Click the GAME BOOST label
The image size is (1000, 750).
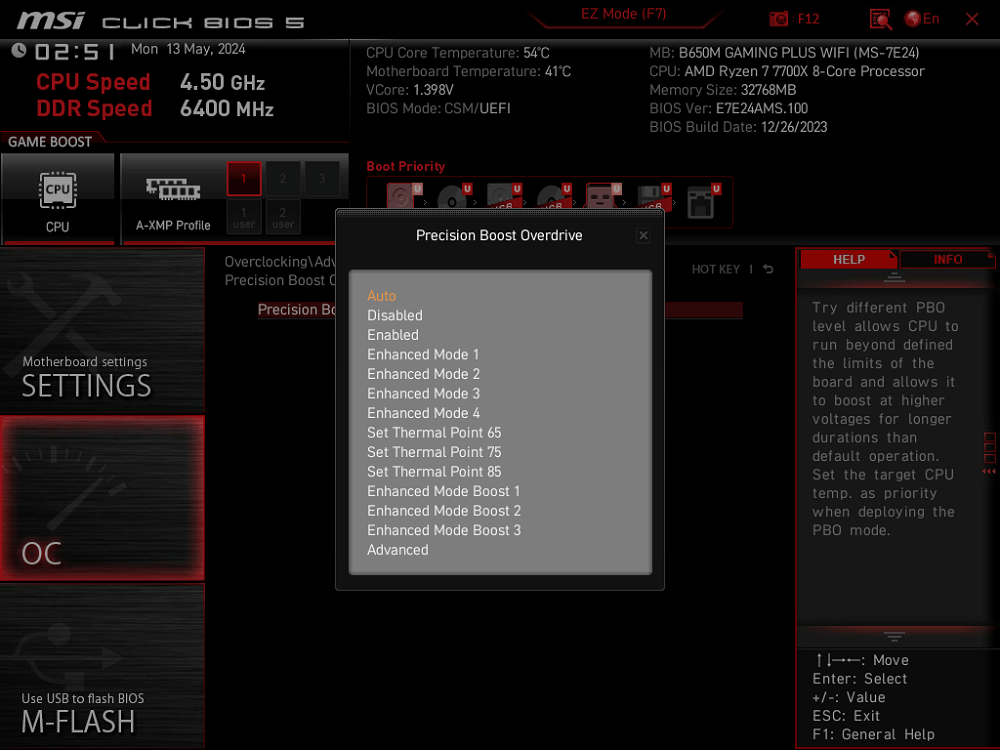(x=50, y=142)
